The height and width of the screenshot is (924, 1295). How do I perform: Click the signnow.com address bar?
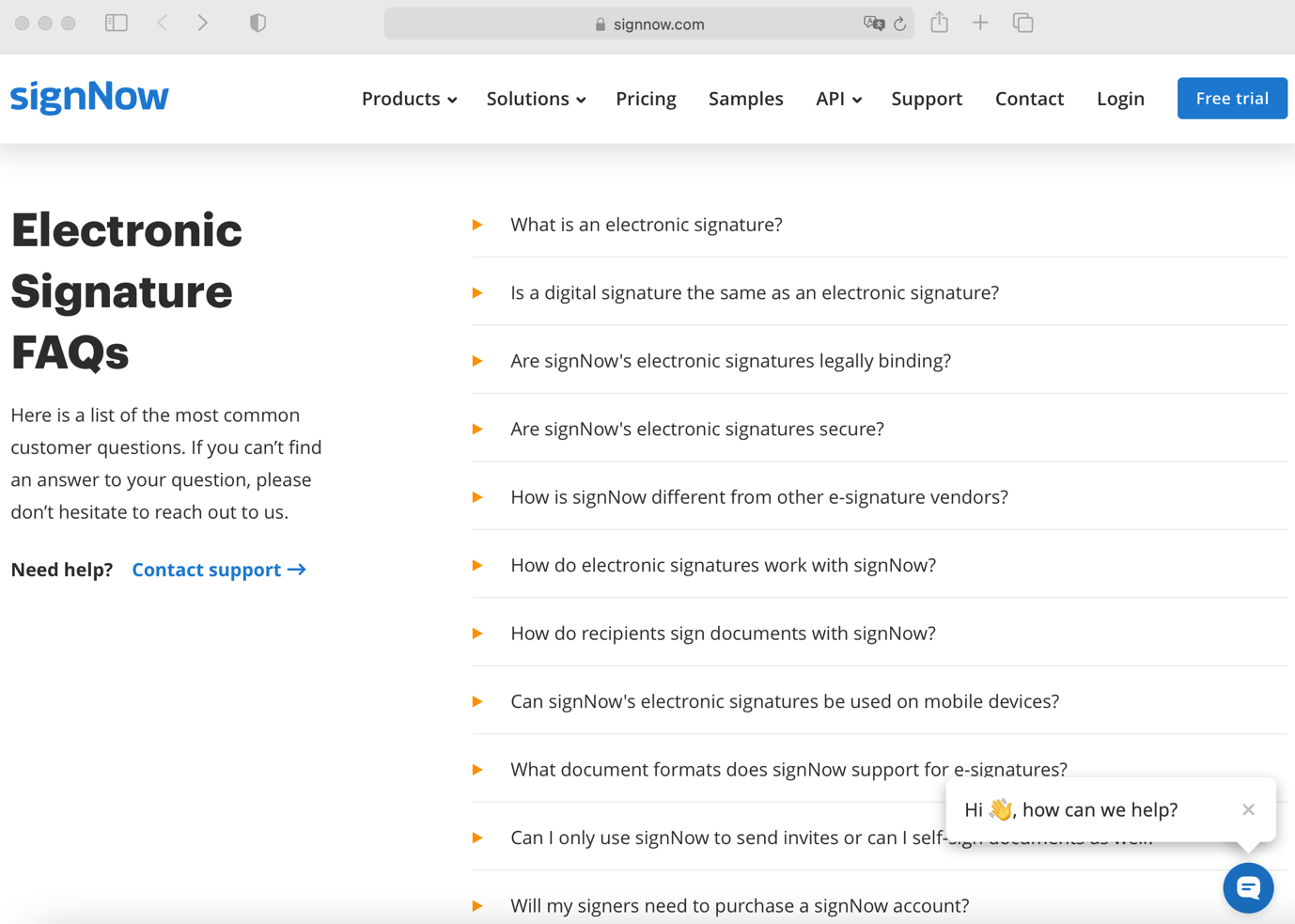pos(648,23)
